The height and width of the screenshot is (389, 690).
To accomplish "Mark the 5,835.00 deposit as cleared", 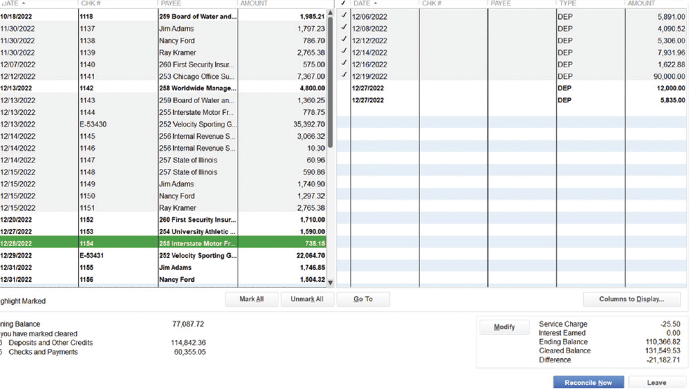I will point(344,100).
